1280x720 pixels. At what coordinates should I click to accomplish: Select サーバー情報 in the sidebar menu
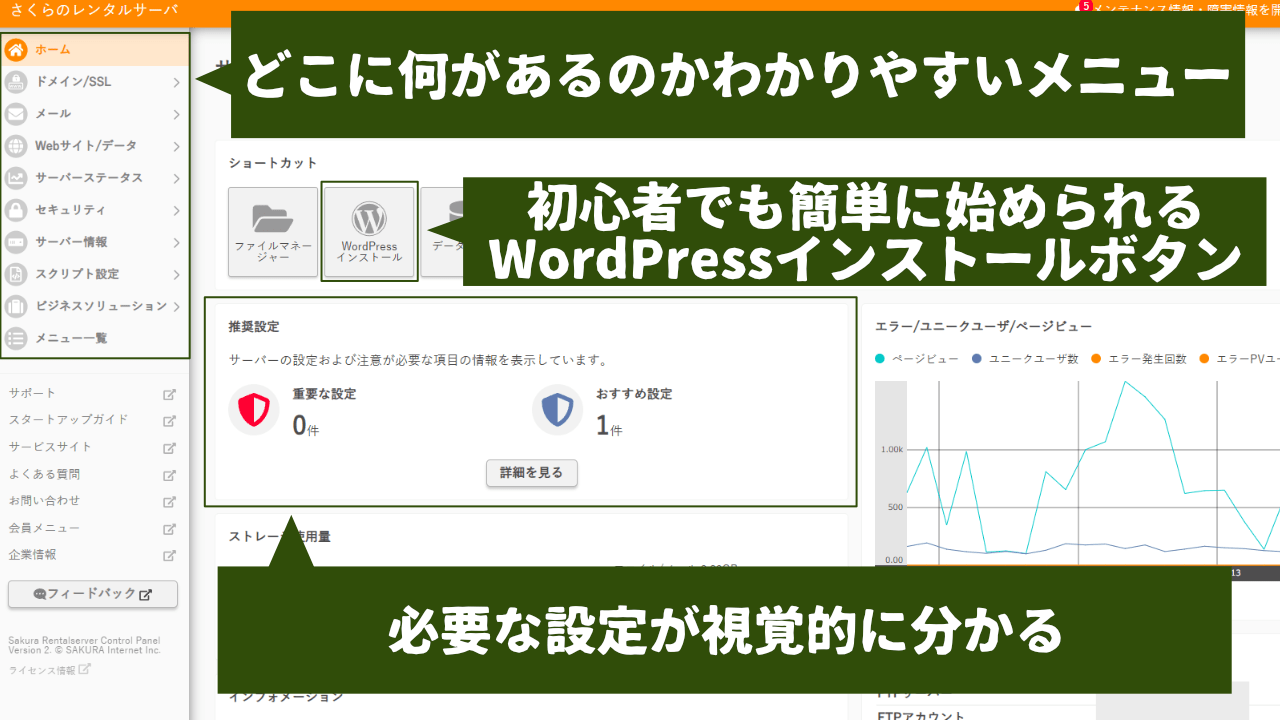pos(95,242)
